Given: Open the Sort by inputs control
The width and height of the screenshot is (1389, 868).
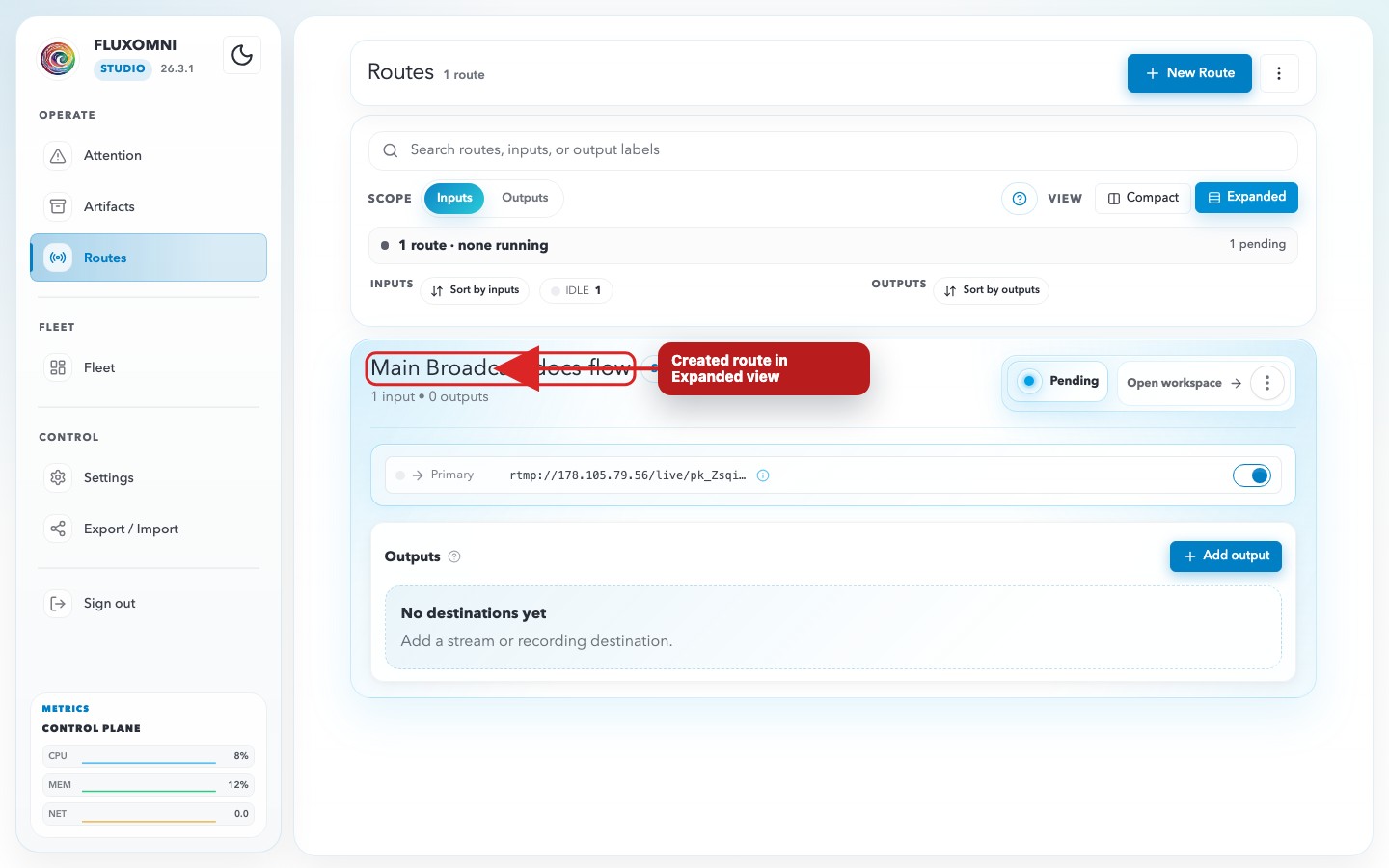Looking at the screenshot, I should [475, 290].
